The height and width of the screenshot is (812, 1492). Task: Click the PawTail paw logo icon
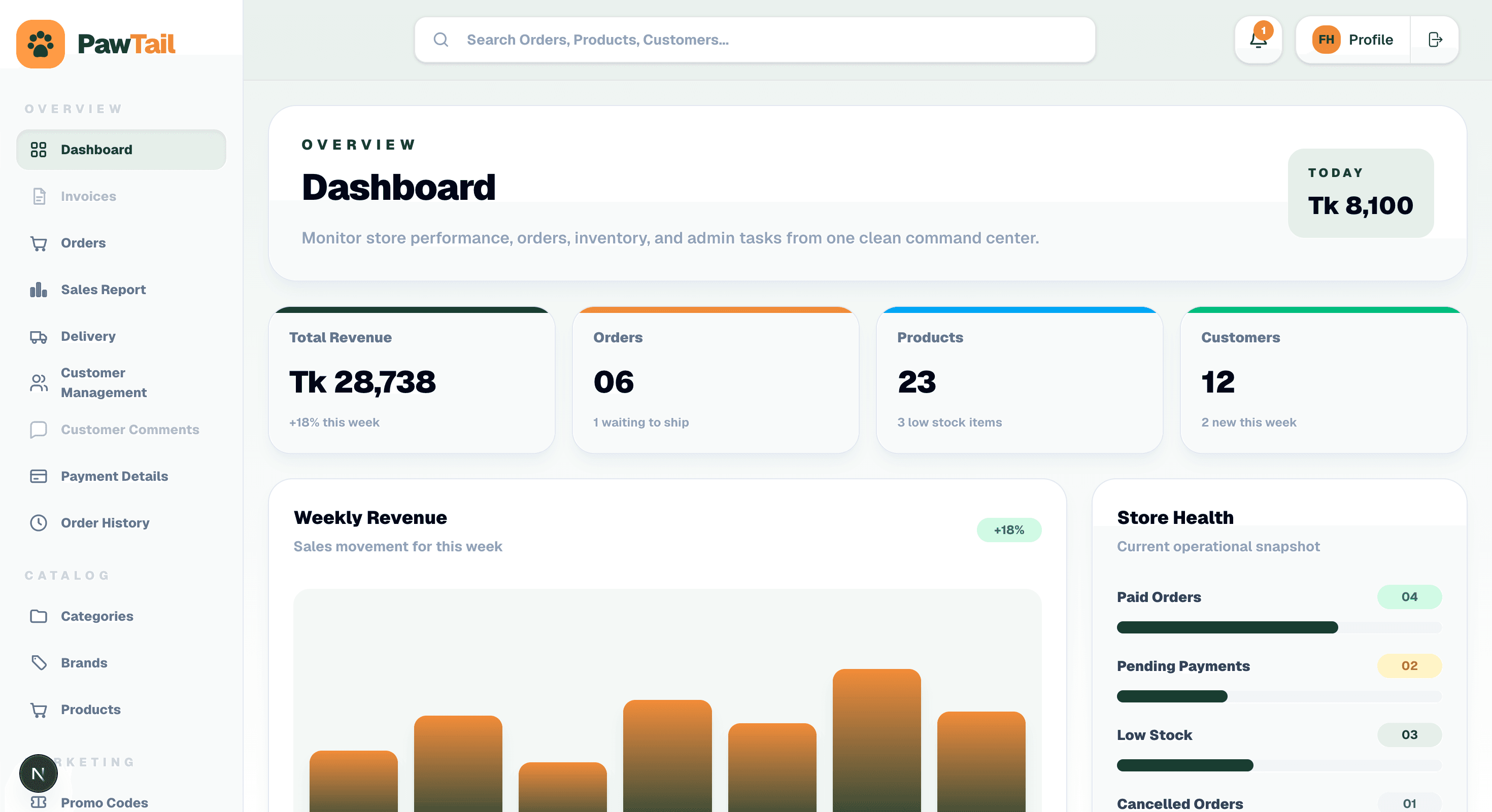(x=40, y=44)
